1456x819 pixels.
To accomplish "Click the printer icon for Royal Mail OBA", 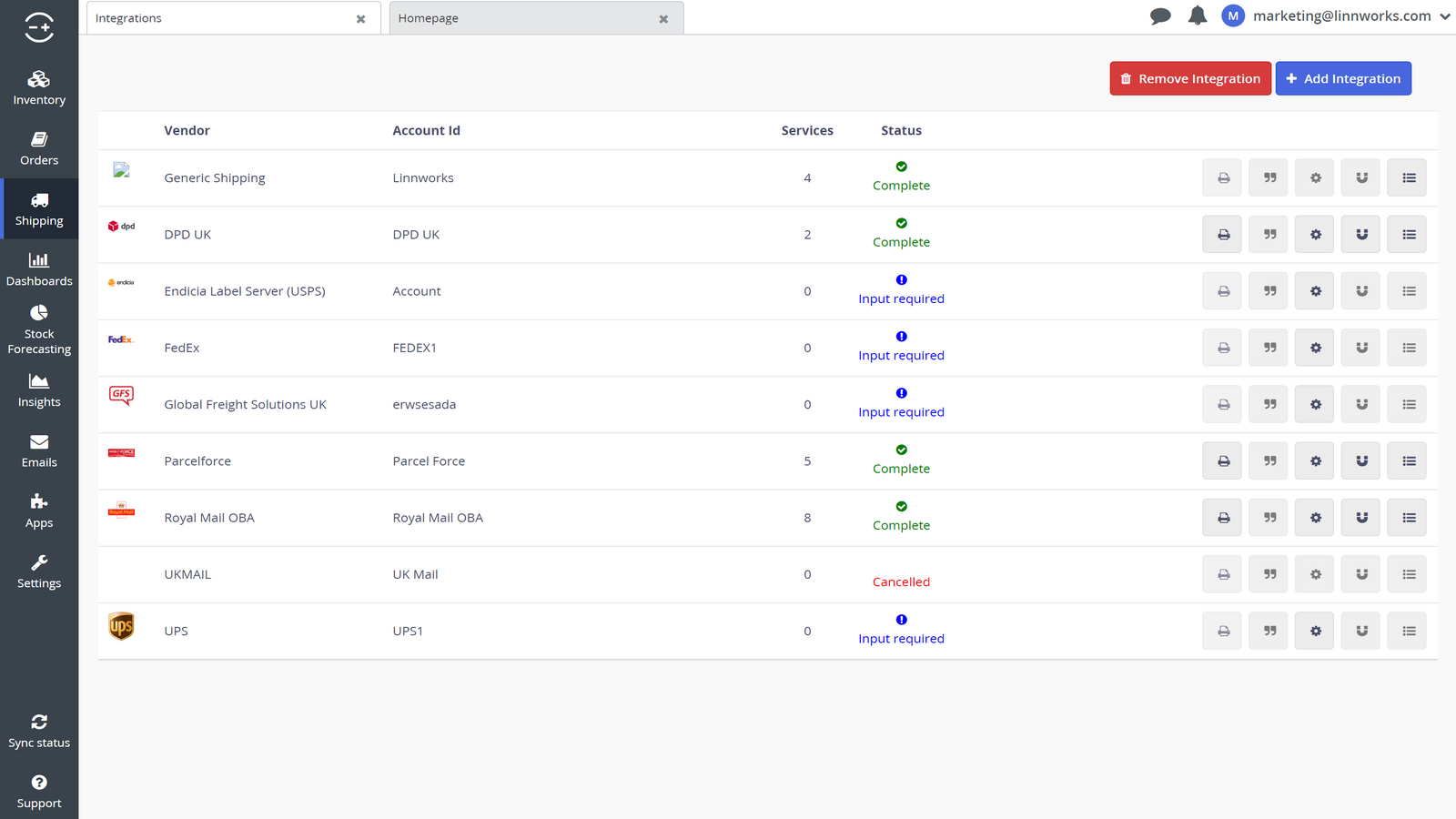I will coord(1222,518).
